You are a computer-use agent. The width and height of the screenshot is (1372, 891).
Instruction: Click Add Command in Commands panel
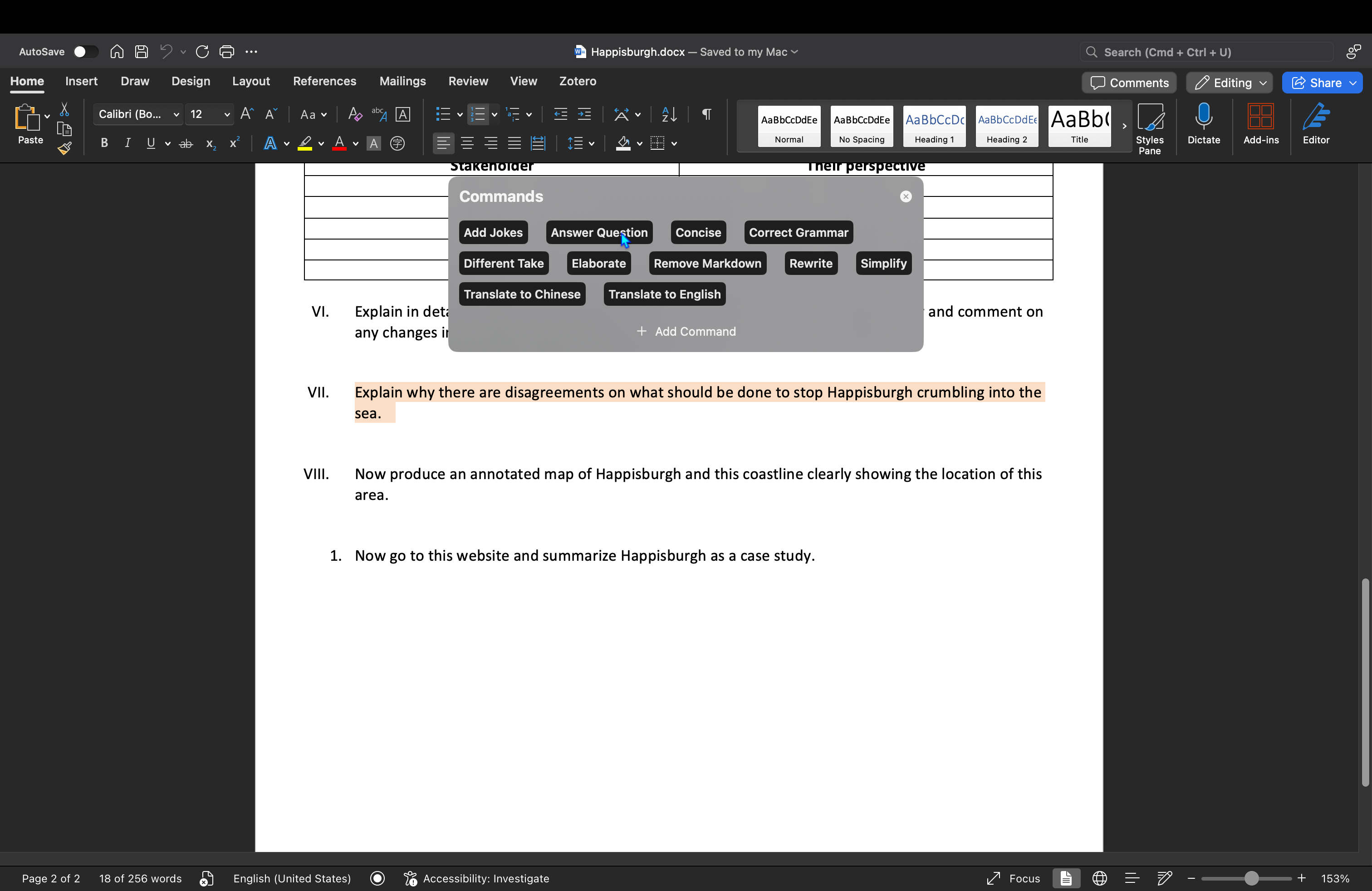(686, 331)
